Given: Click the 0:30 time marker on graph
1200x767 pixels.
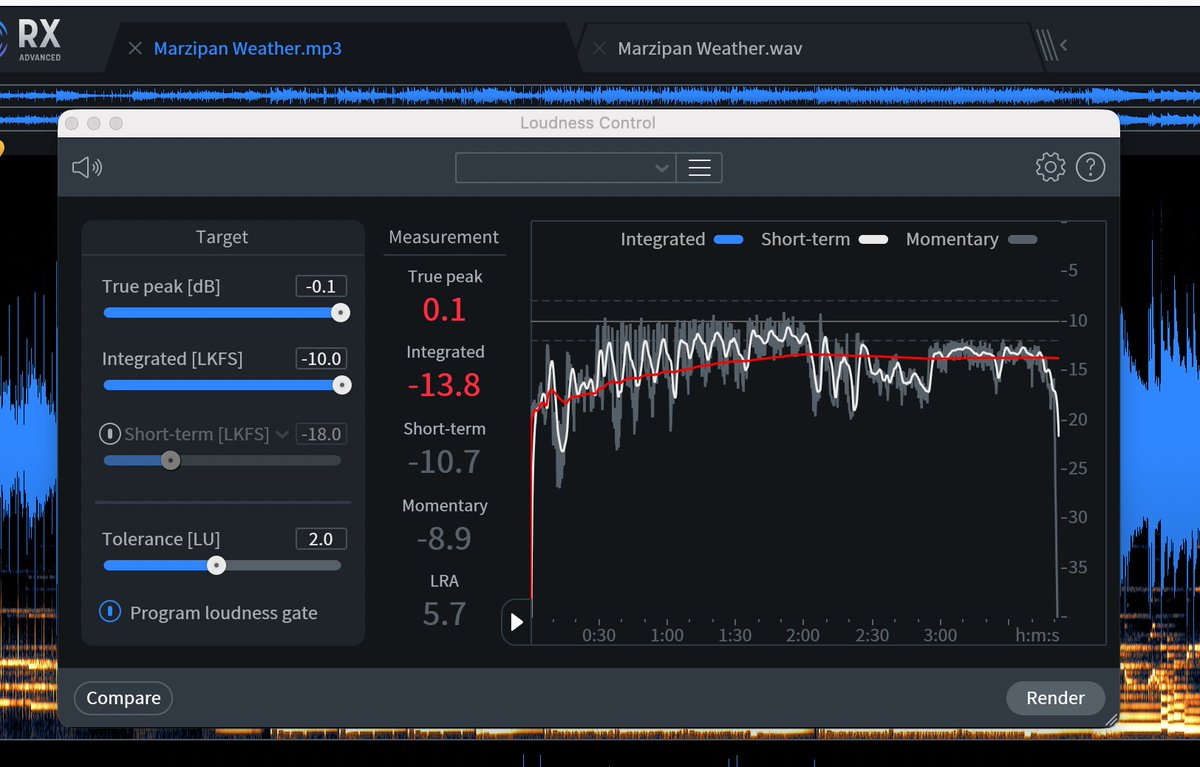Looking at the screenshot, I should coord(599,635).
